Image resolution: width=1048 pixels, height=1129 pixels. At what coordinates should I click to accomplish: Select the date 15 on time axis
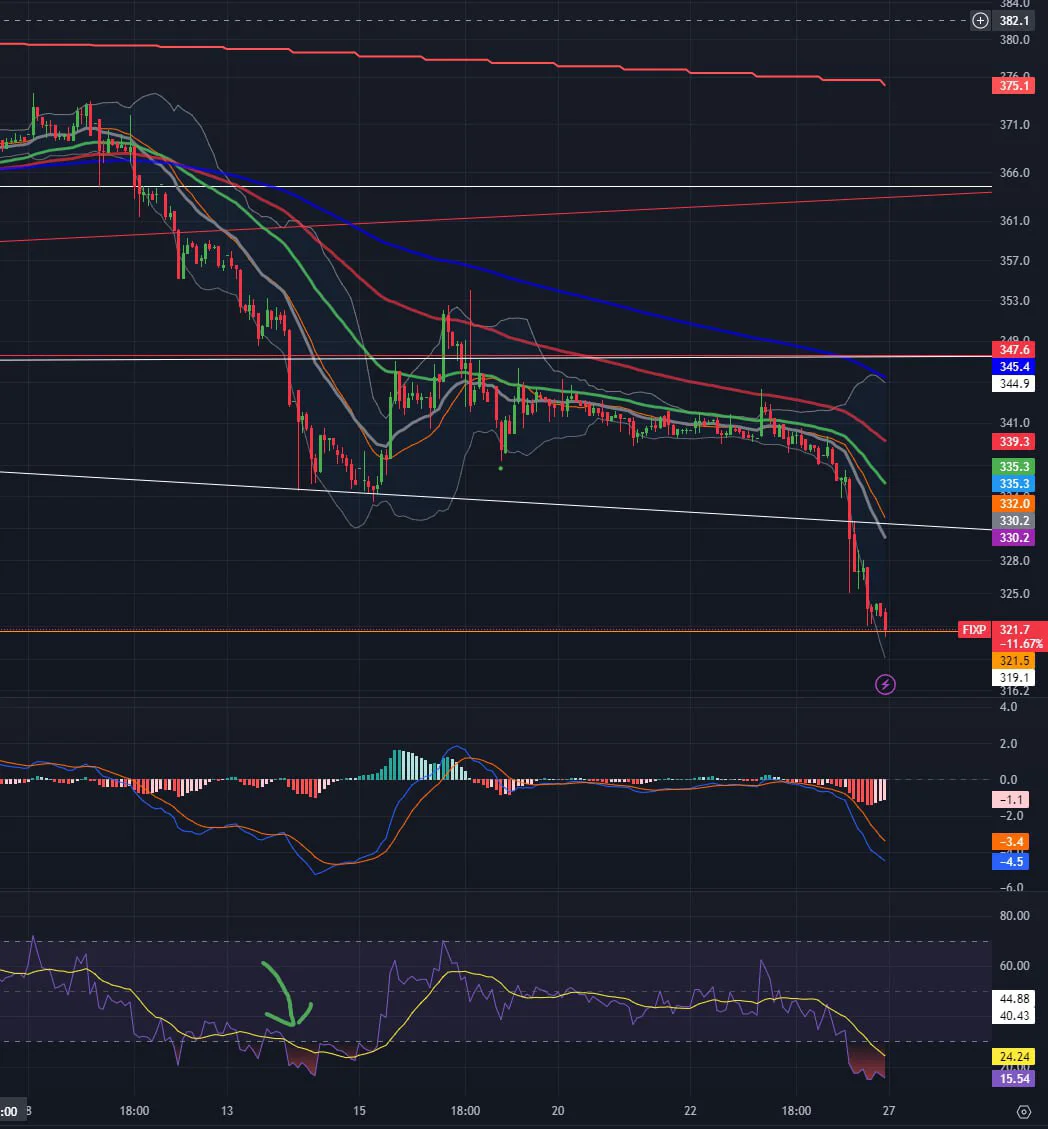359,1110
